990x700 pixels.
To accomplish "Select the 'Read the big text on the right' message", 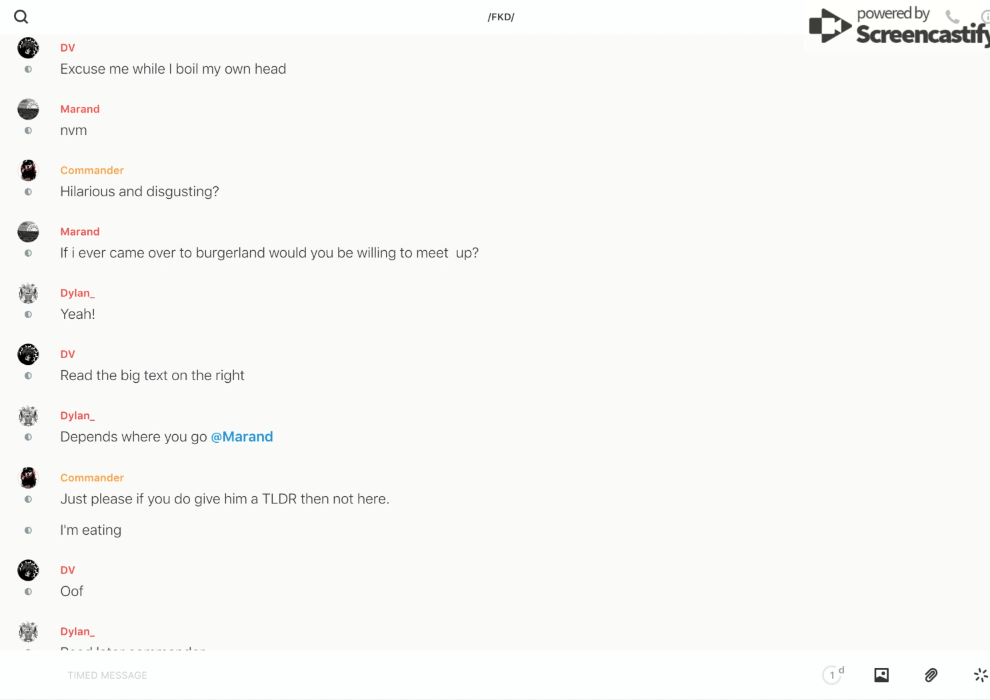I will (152, 376).
